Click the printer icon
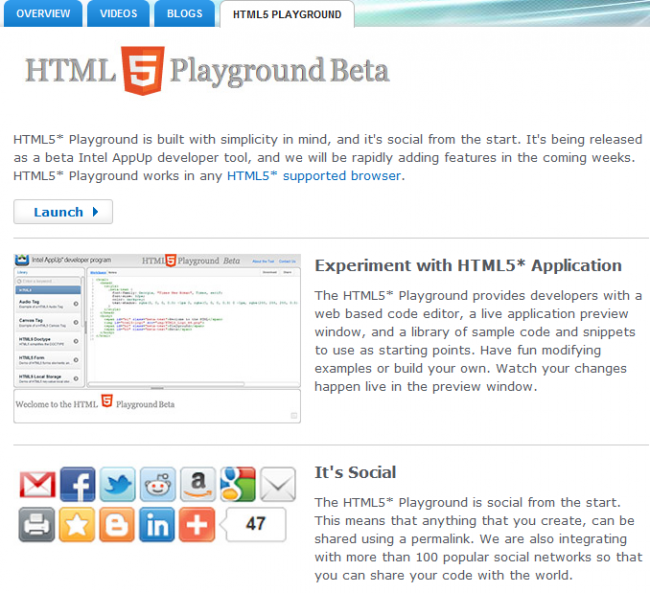Image resolution: width=650 pixels, height=593 pixels. click(37, 524)
